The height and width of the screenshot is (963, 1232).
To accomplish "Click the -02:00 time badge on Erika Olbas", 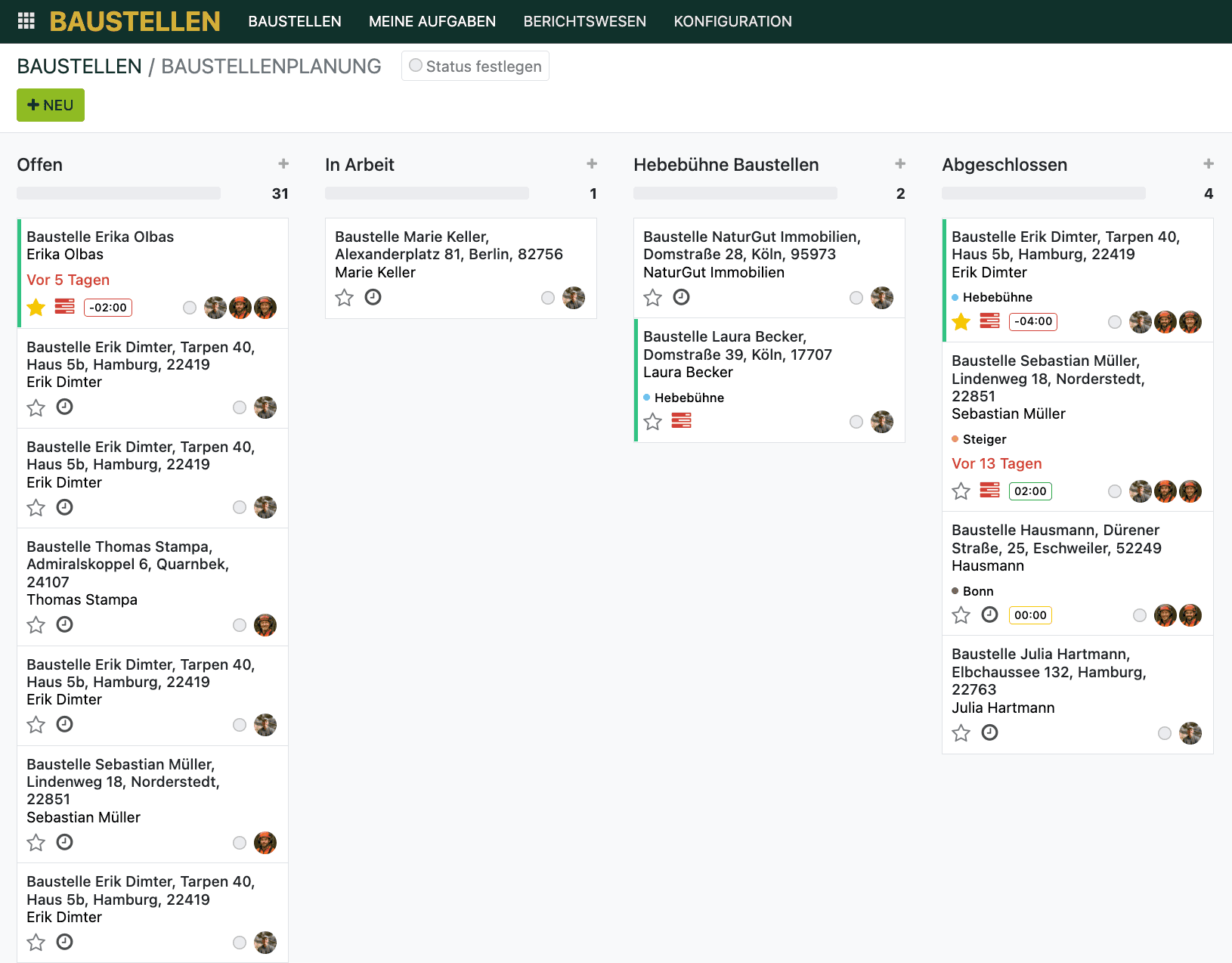I will click(x=108, y=308).
